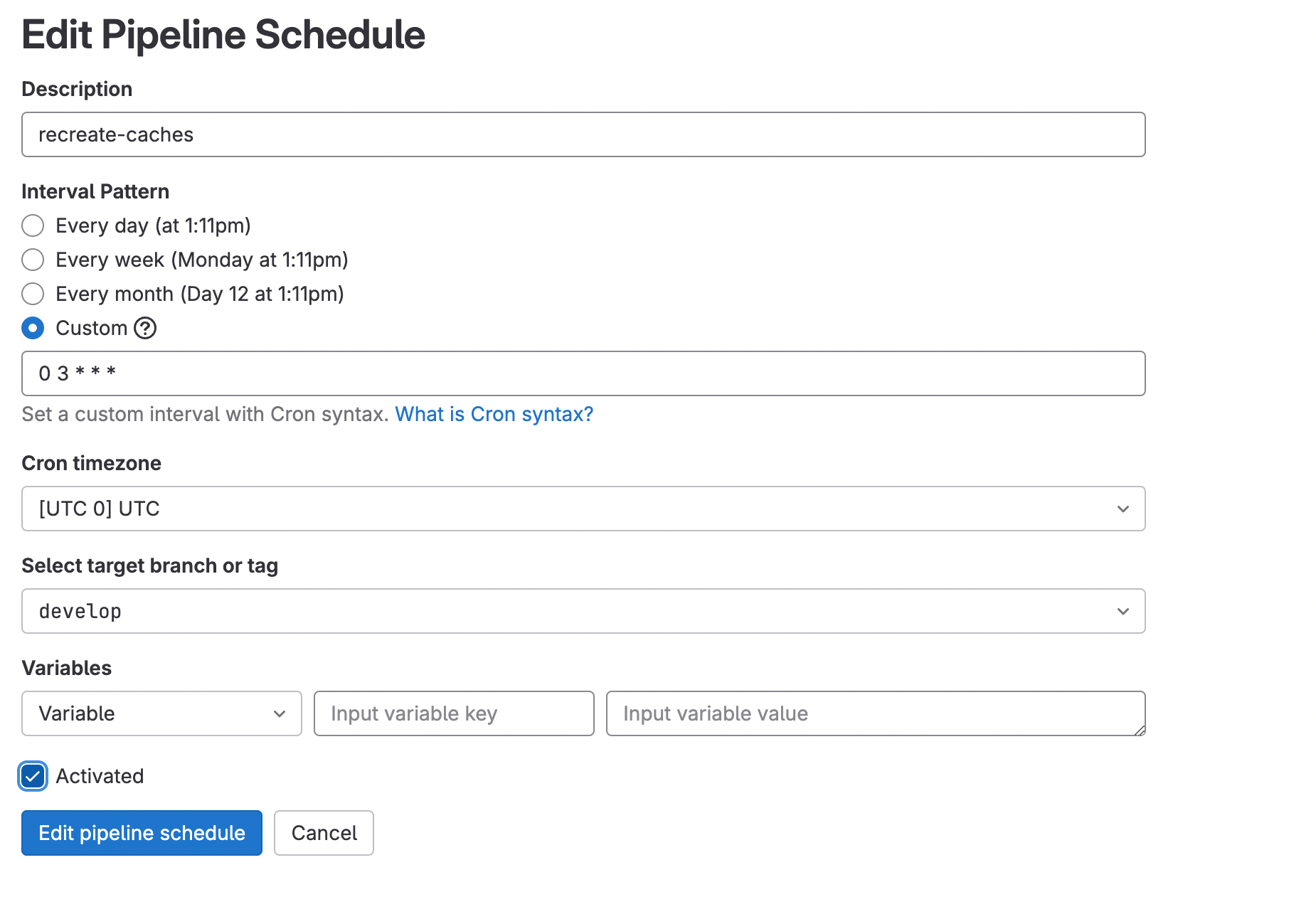This screenshot has width=1316, height=919.
Task: Click the Cancel button
Action: click(324, 832)
